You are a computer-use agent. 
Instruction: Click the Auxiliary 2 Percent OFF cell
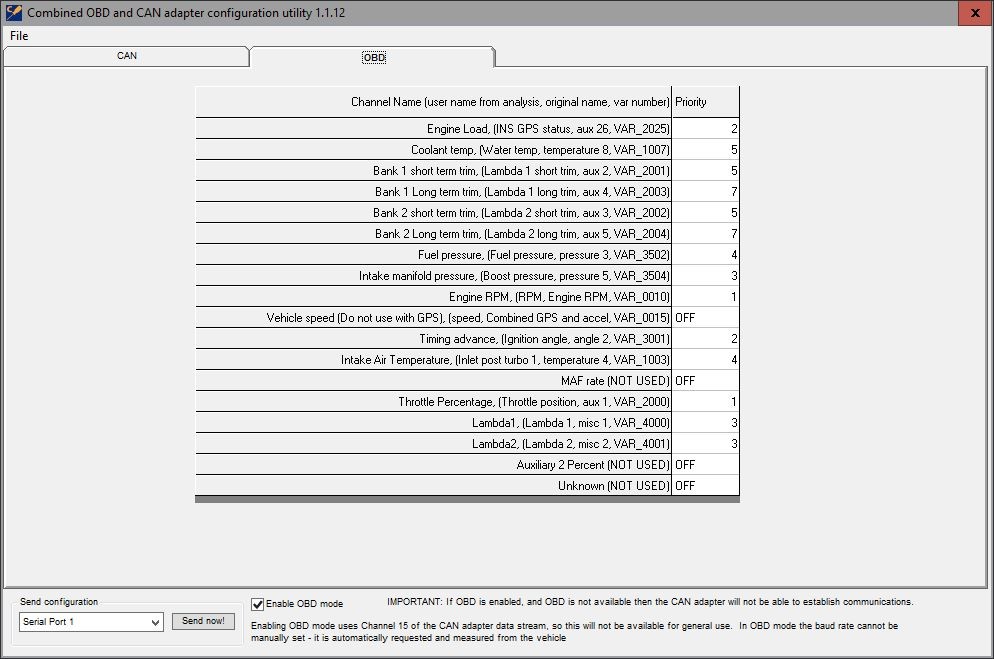pos(705,465)
